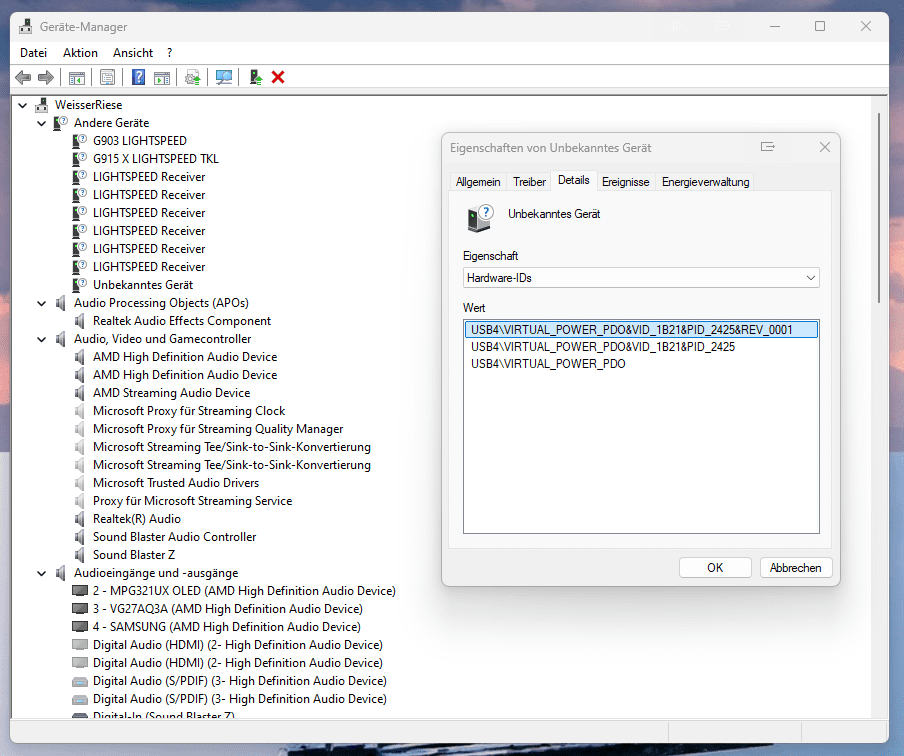The height and width of the screenshot is (756, 904).
Task: Toggle the console tree pane icon
Action: tap(77, 77)
